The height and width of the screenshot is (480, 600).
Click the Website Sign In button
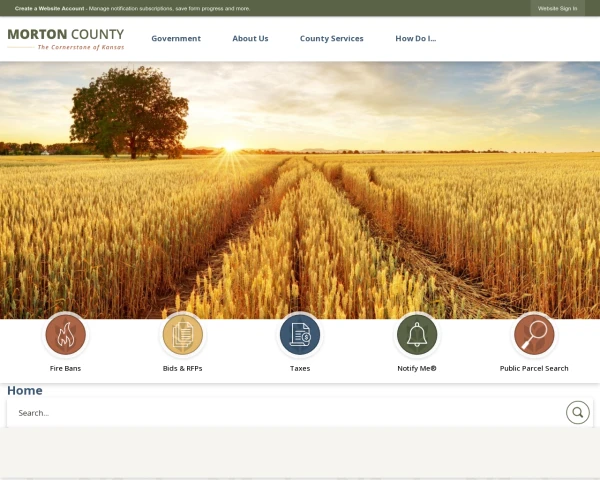coord(558,8)
